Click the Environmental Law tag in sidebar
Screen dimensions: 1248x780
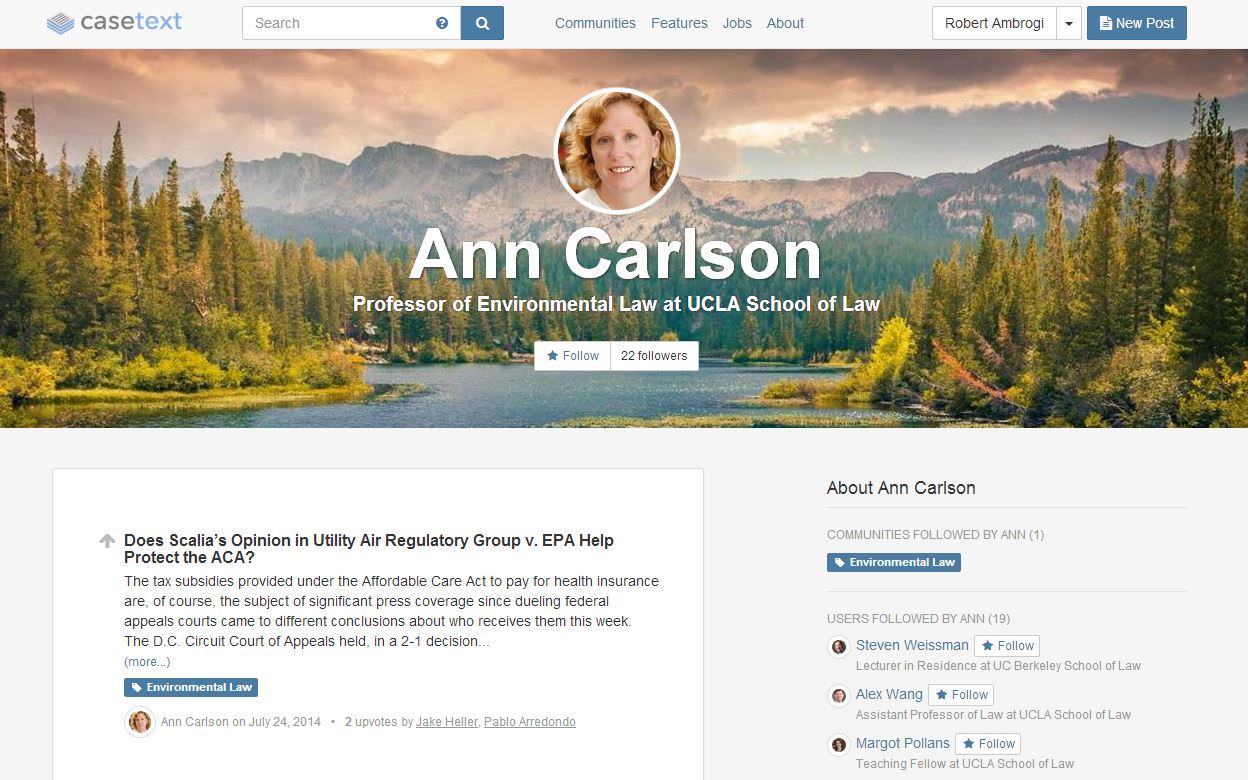(894, 563)
